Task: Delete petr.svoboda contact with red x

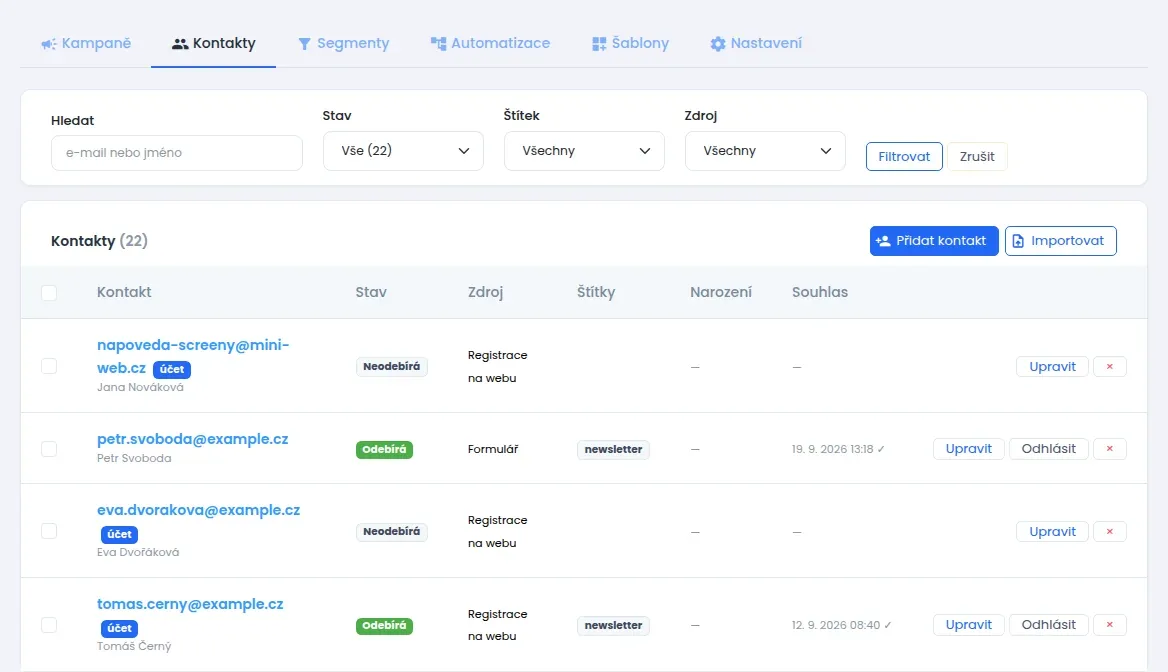Action: (x=1109, y=448)
